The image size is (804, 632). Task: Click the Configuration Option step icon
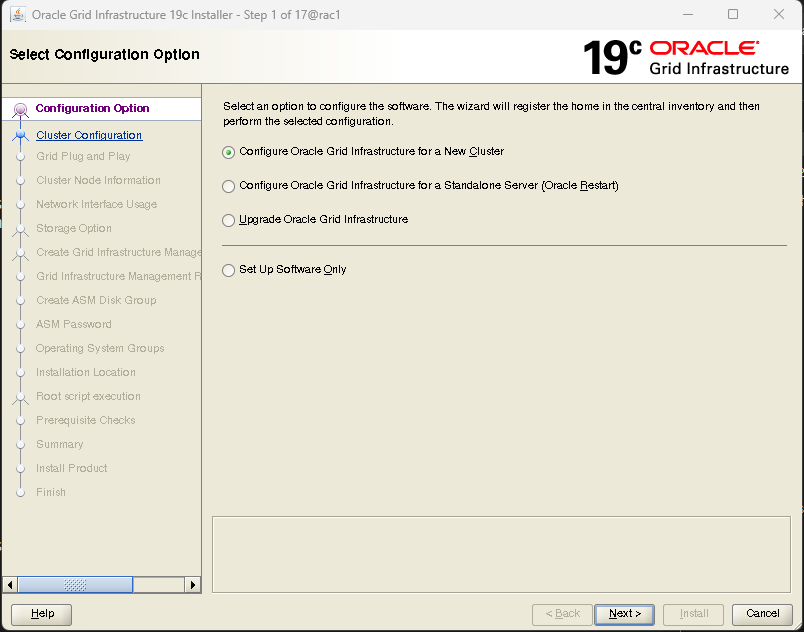coord(21,109)
